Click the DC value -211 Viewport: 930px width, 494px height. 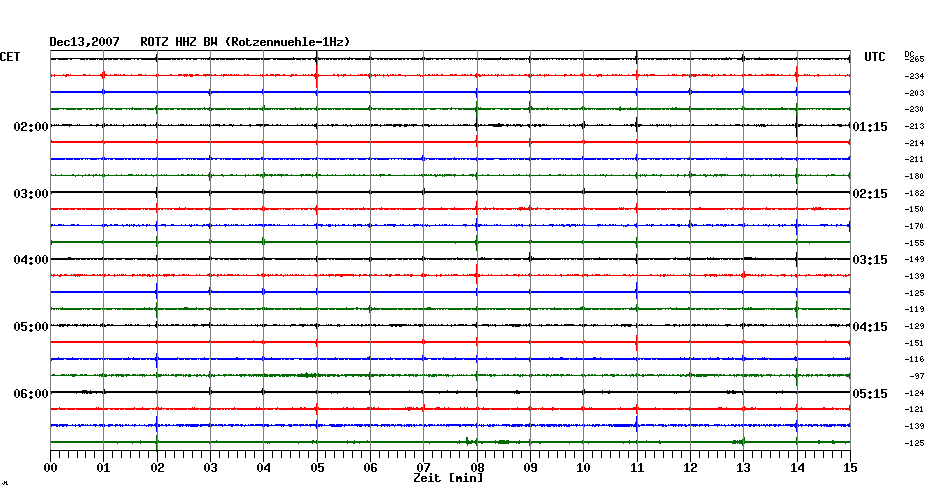tap(914, 160)
